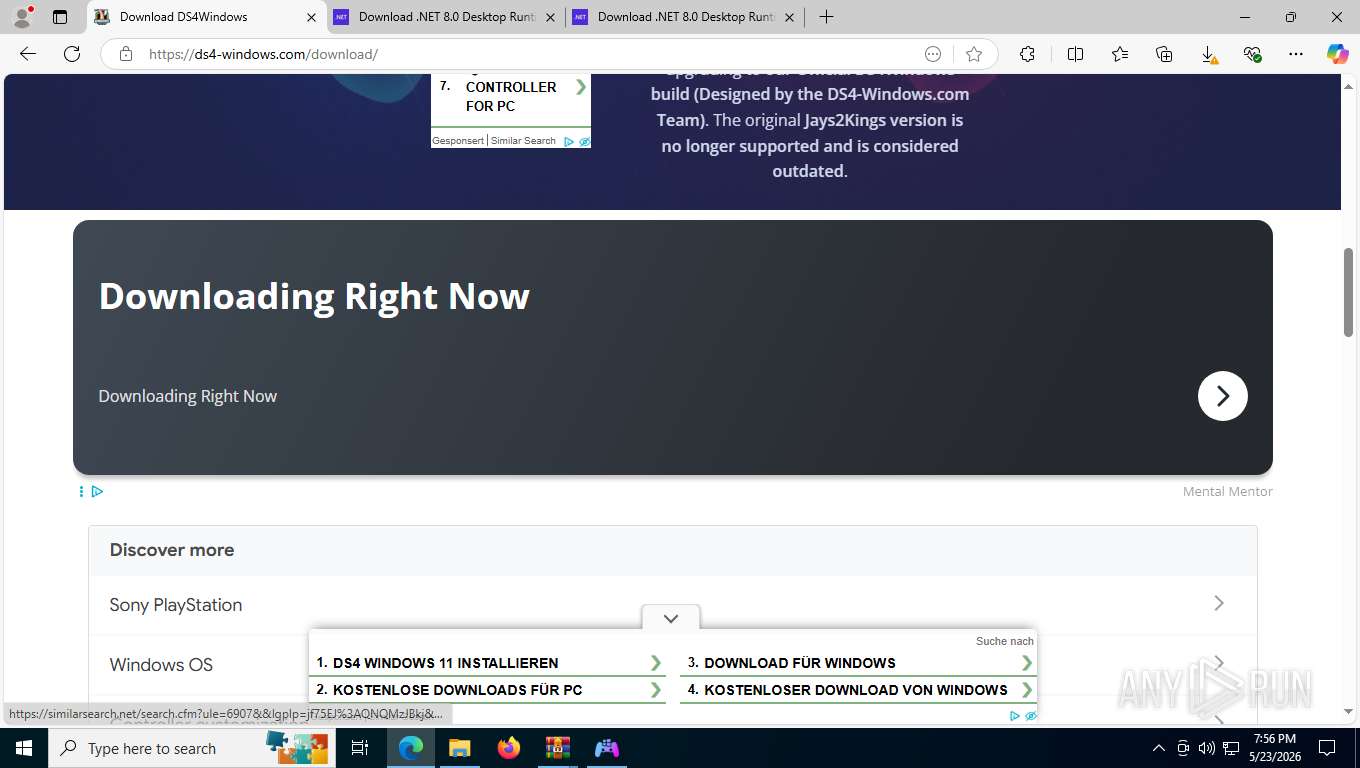Collapse the bottom ad with down chevron
Screen dimensions: 1360x768
click(x=671, y=618)
